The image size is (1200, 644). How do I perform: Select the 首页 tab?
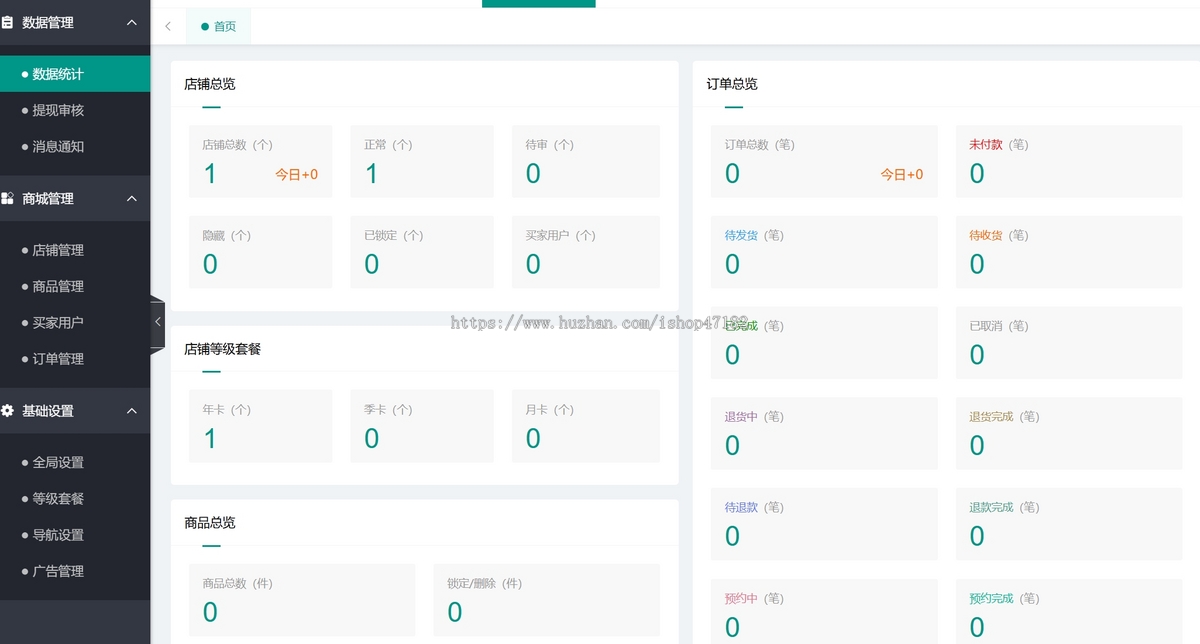(218, 27)
